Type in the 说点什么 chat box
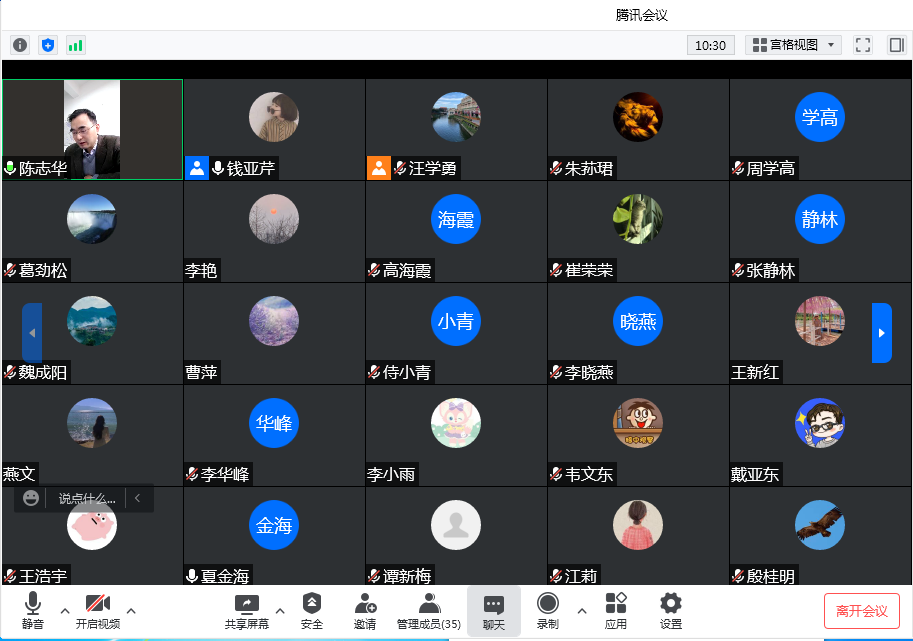 86,498
